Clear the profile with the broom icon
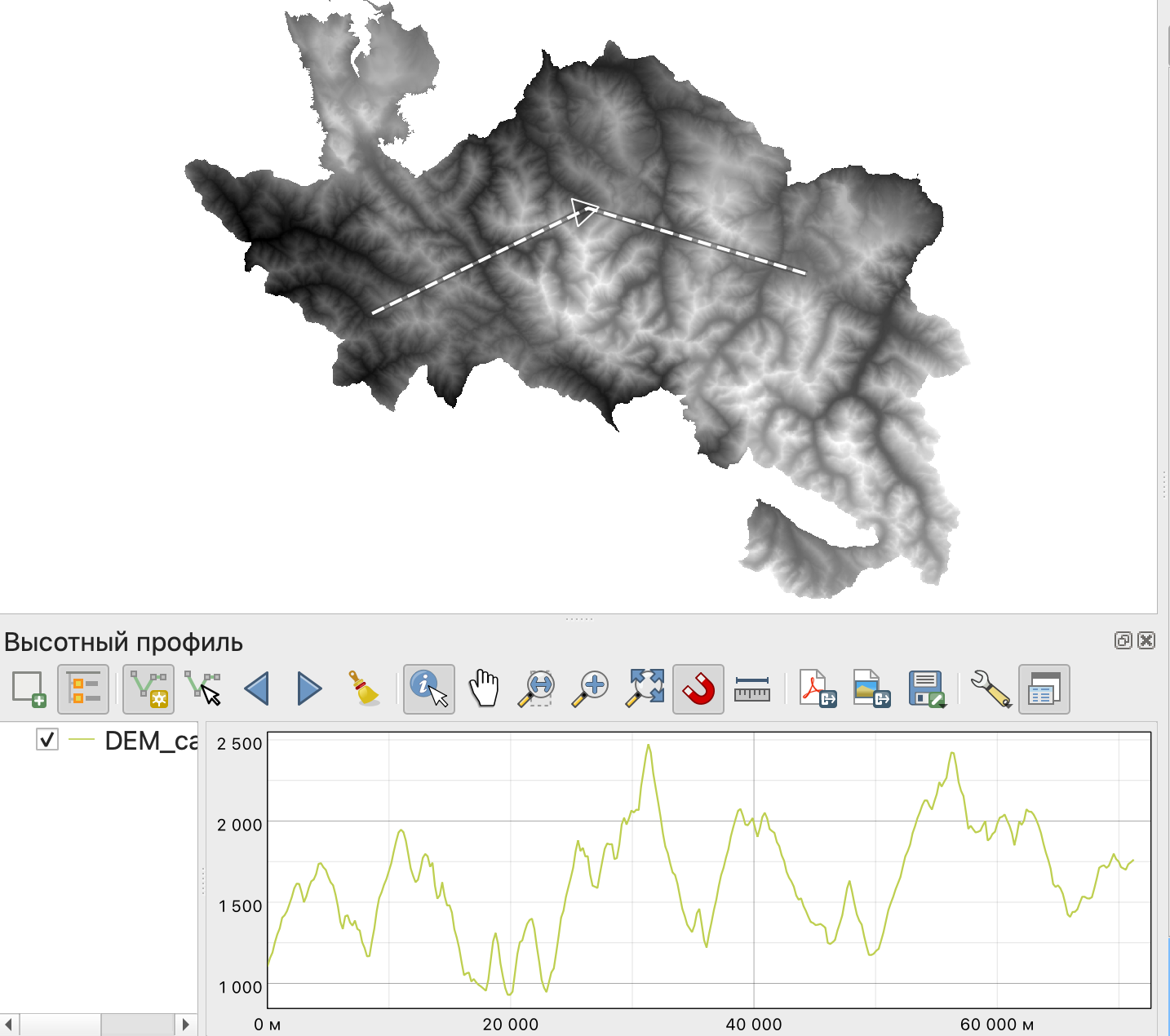 pos(364,689)
